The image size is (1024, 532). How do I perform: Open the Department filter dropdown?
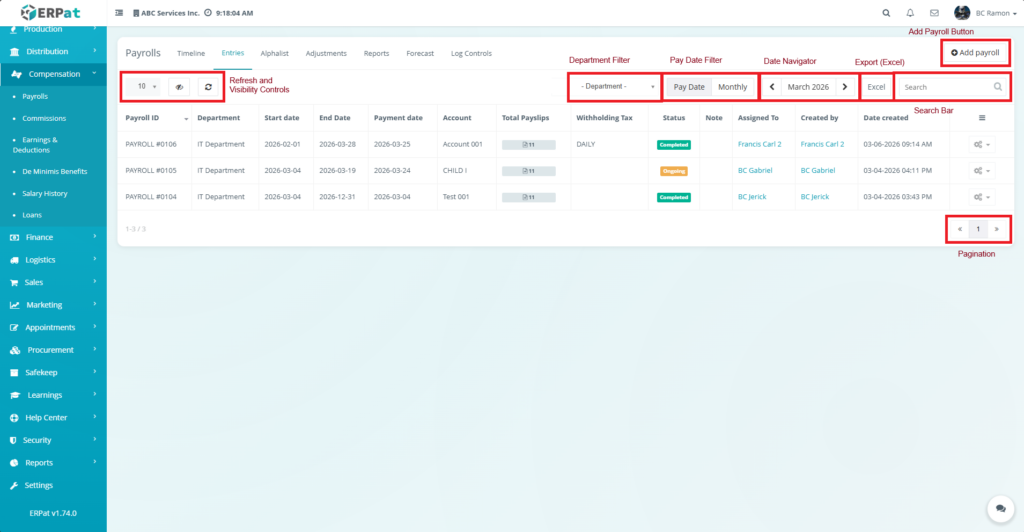point(614,87)
